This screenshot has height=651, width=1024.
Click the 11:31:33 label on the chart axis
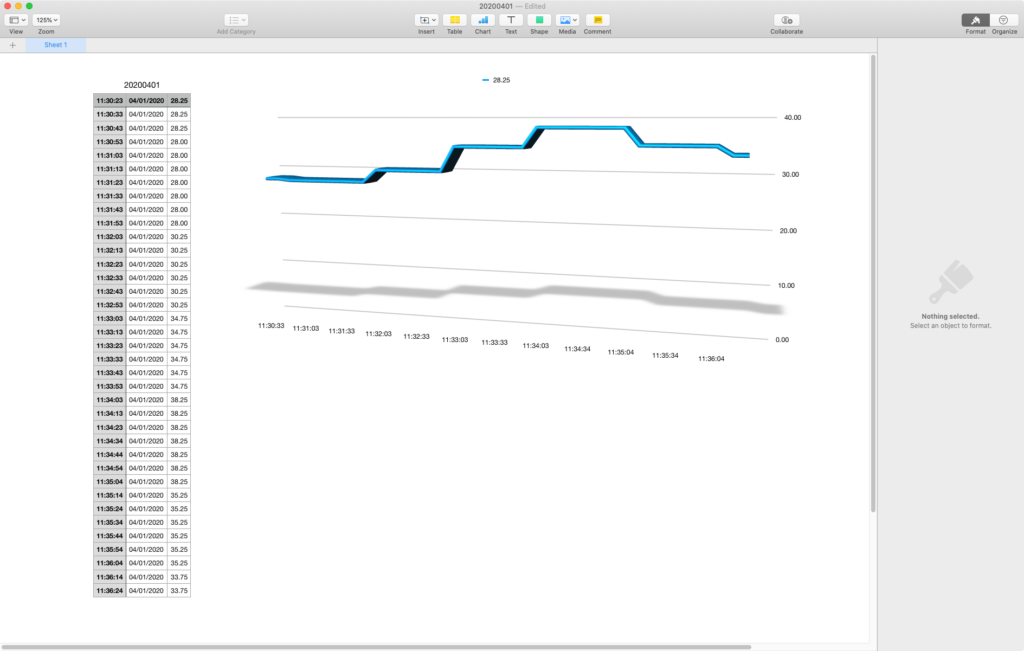point(342,331)
